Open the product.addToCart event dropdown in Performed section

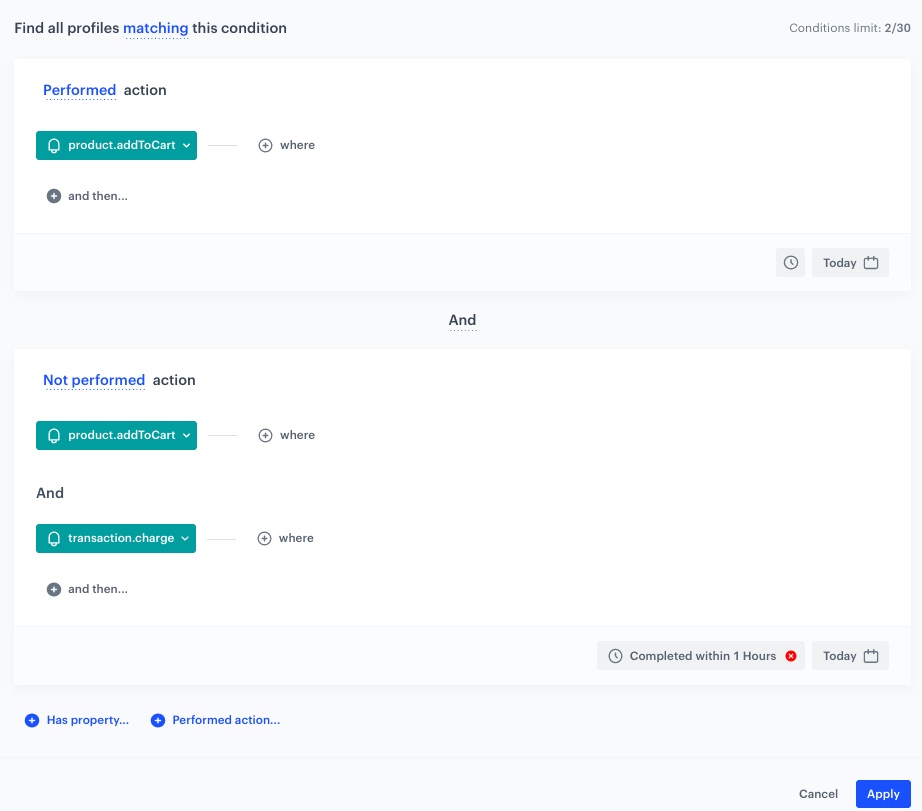[186, 145]
